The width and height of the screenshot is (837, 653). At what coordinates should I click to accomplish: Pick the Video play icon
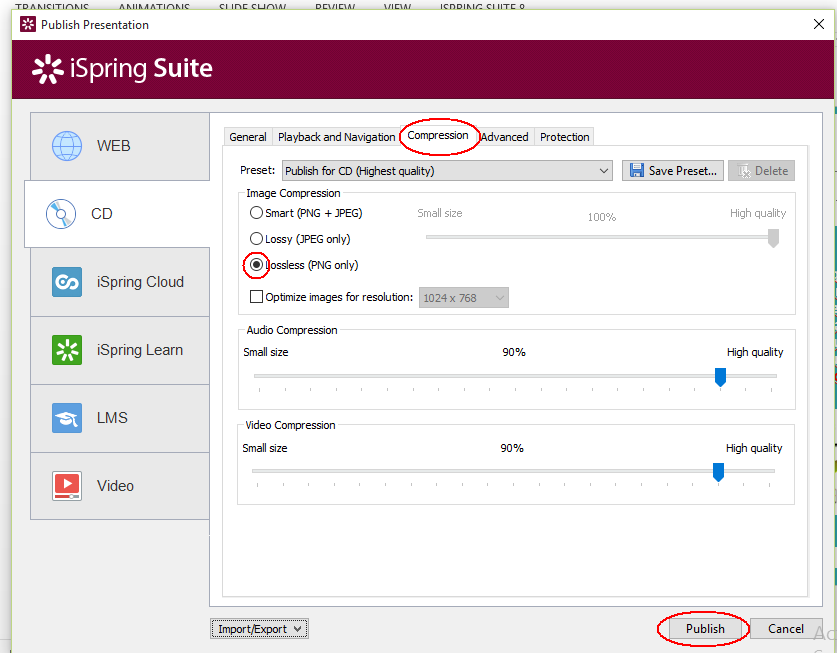67,486
